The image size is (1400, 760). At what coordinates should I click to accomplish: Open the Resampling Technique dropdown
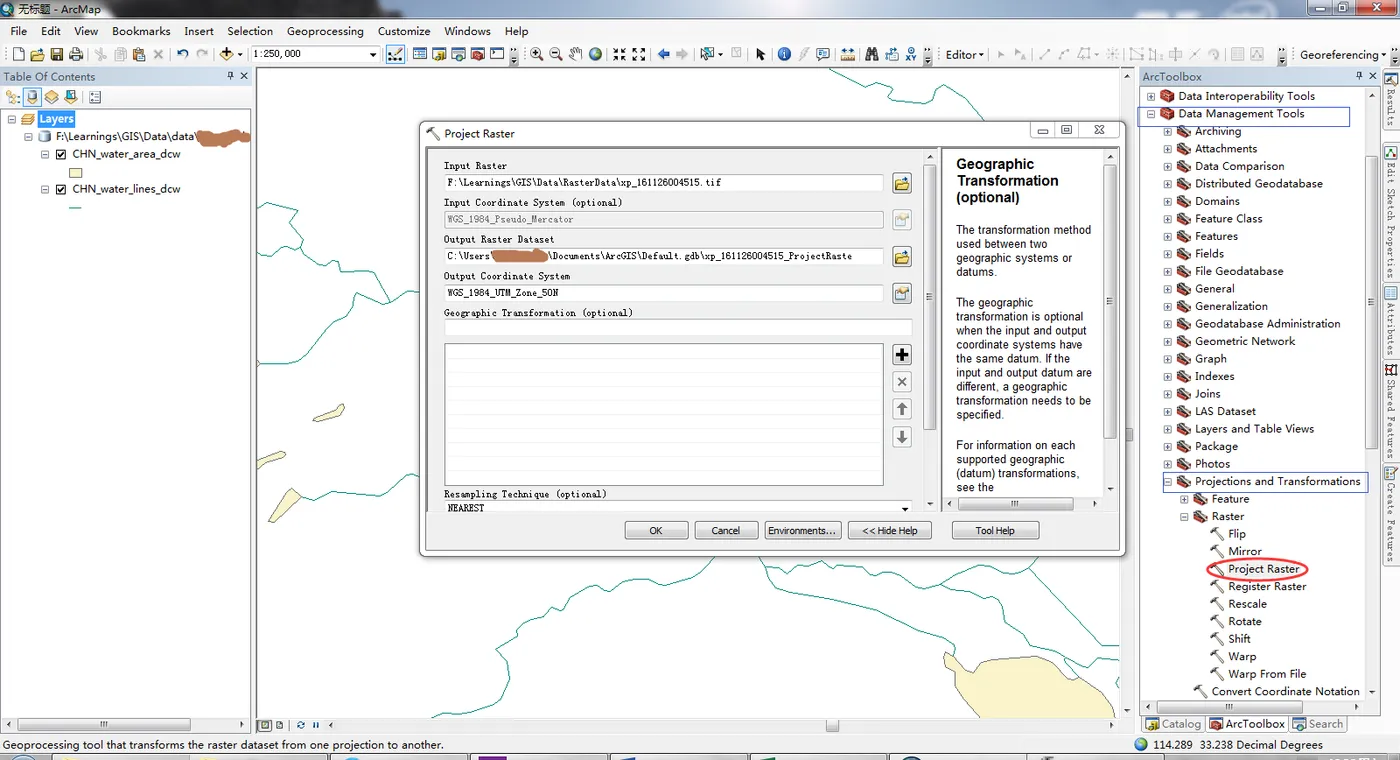click(905, 508)
